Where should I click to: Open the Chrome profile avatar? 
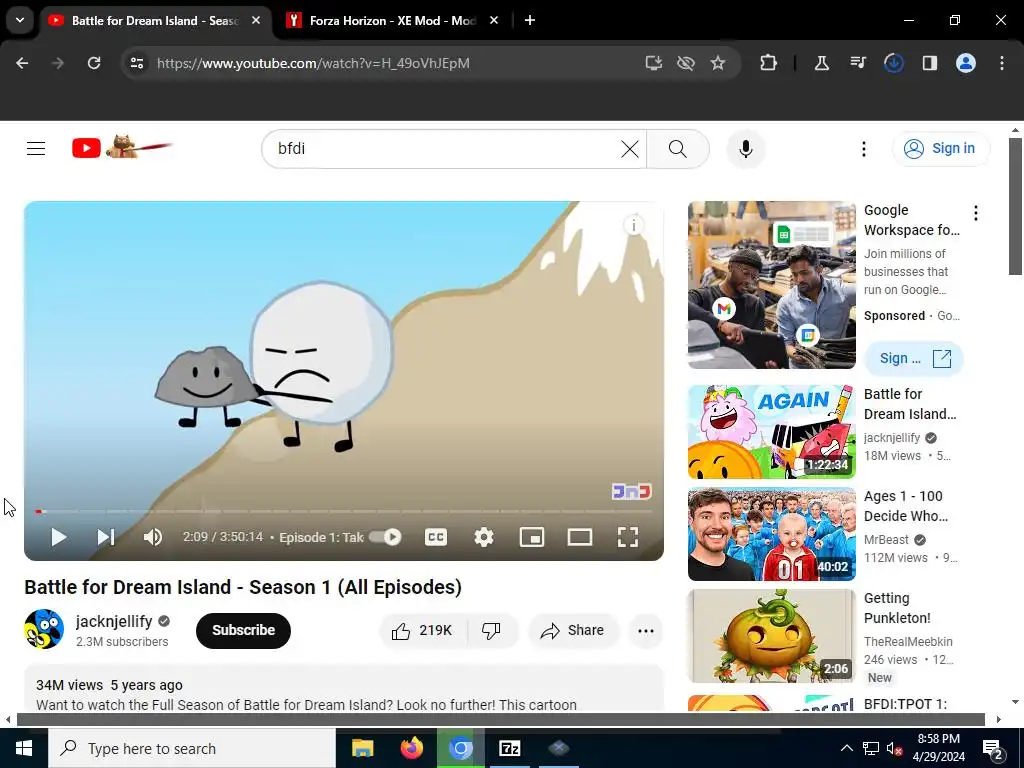[966, 63]
